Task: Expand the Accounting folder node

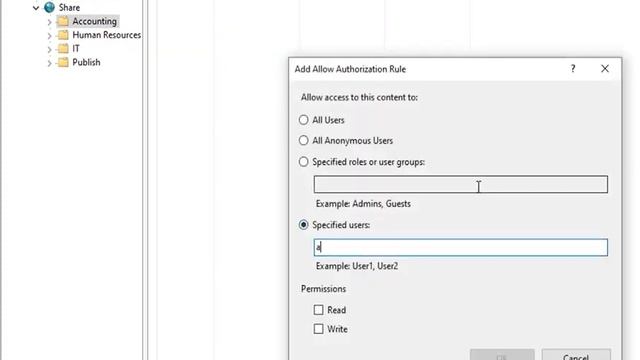Action: coord(49,22)
